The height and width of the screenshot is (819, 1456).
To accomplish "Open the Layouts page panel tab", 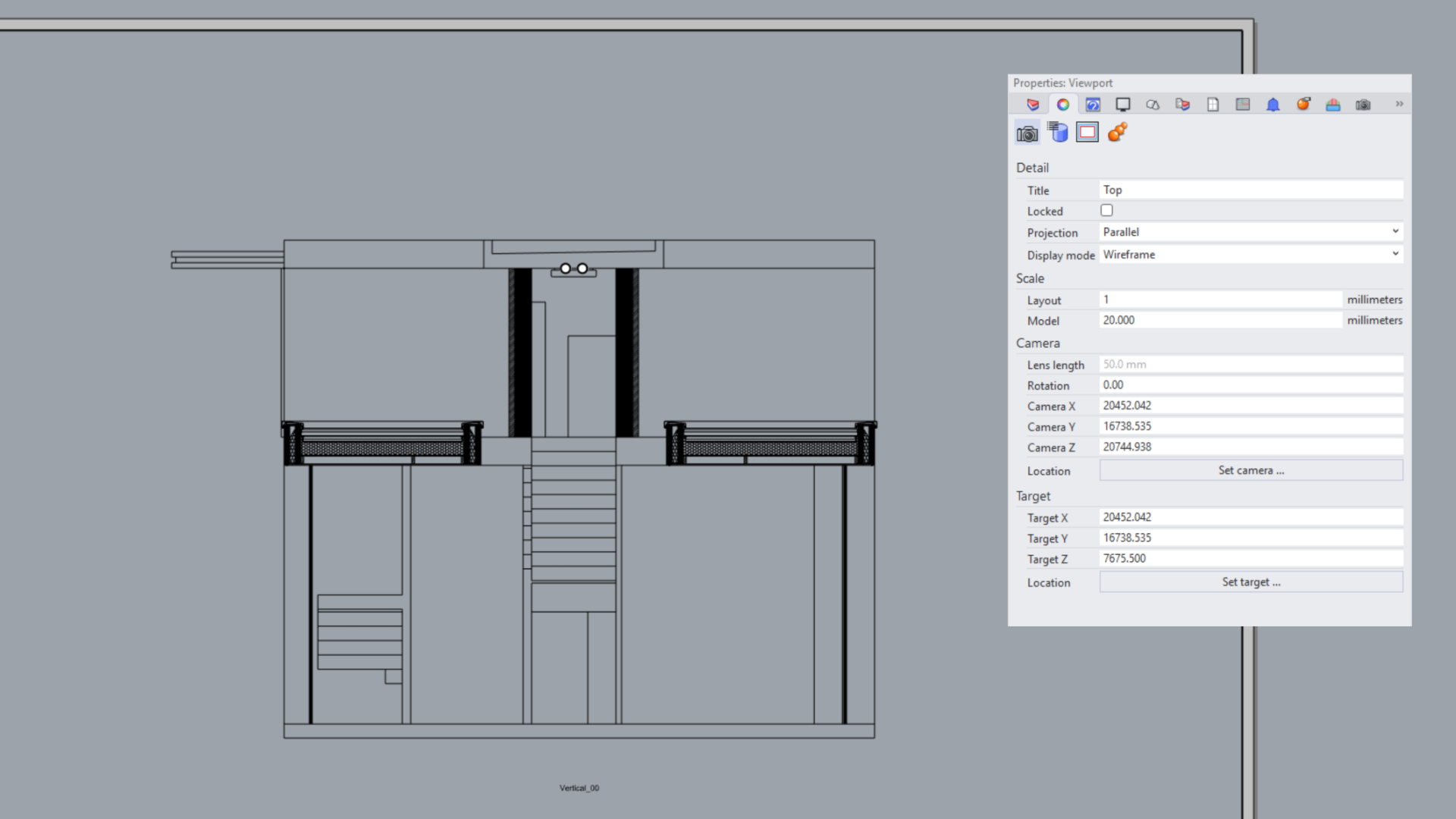I will pyautogui.click(x=1213, y=105).
